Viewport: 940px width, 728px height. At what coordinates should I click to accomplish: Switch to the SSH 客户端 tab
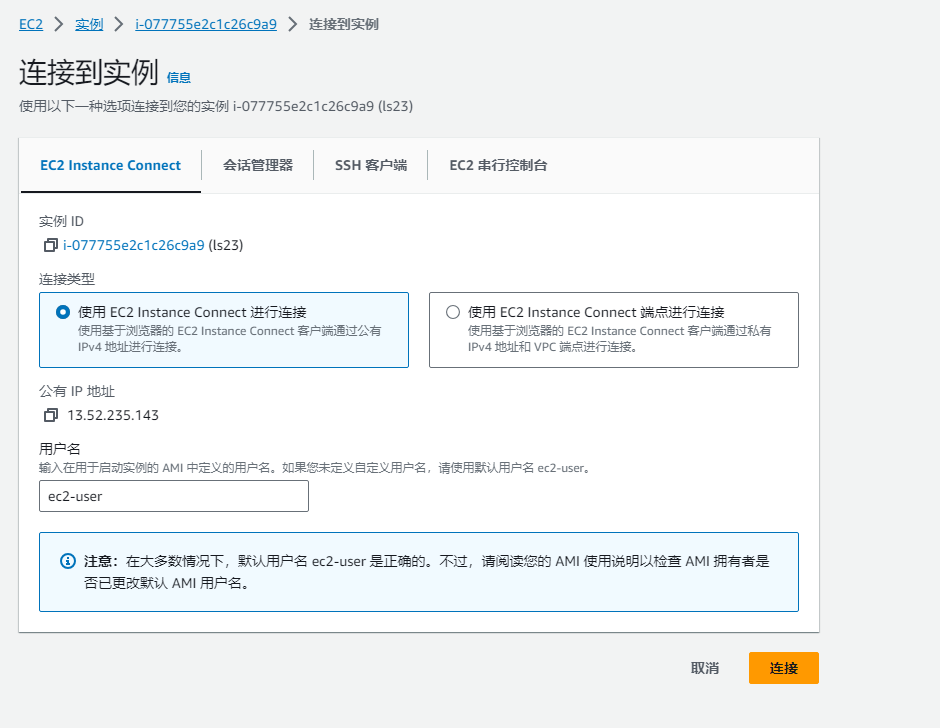[370, 166]
